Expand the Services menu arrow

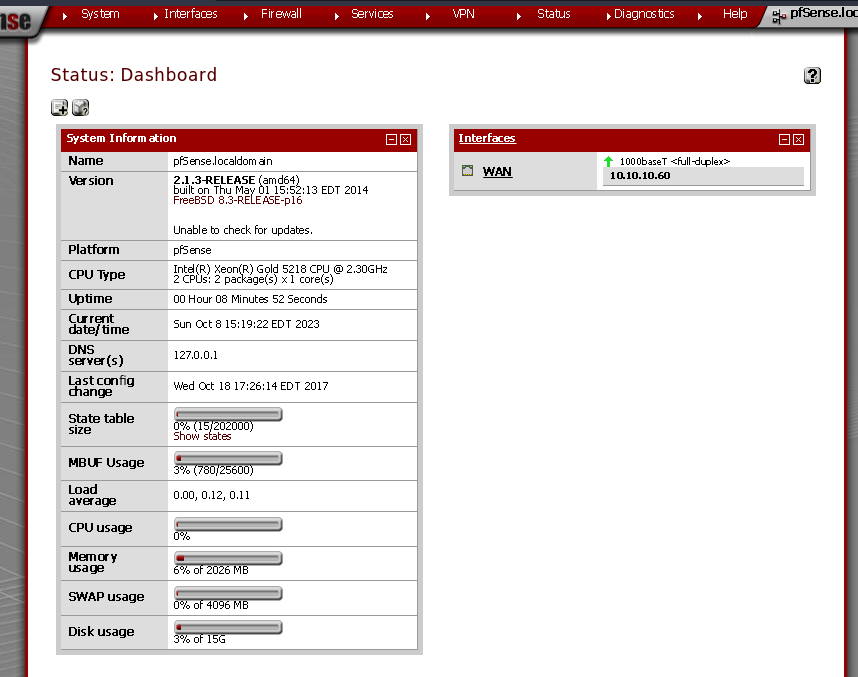[x=337, y=16]
